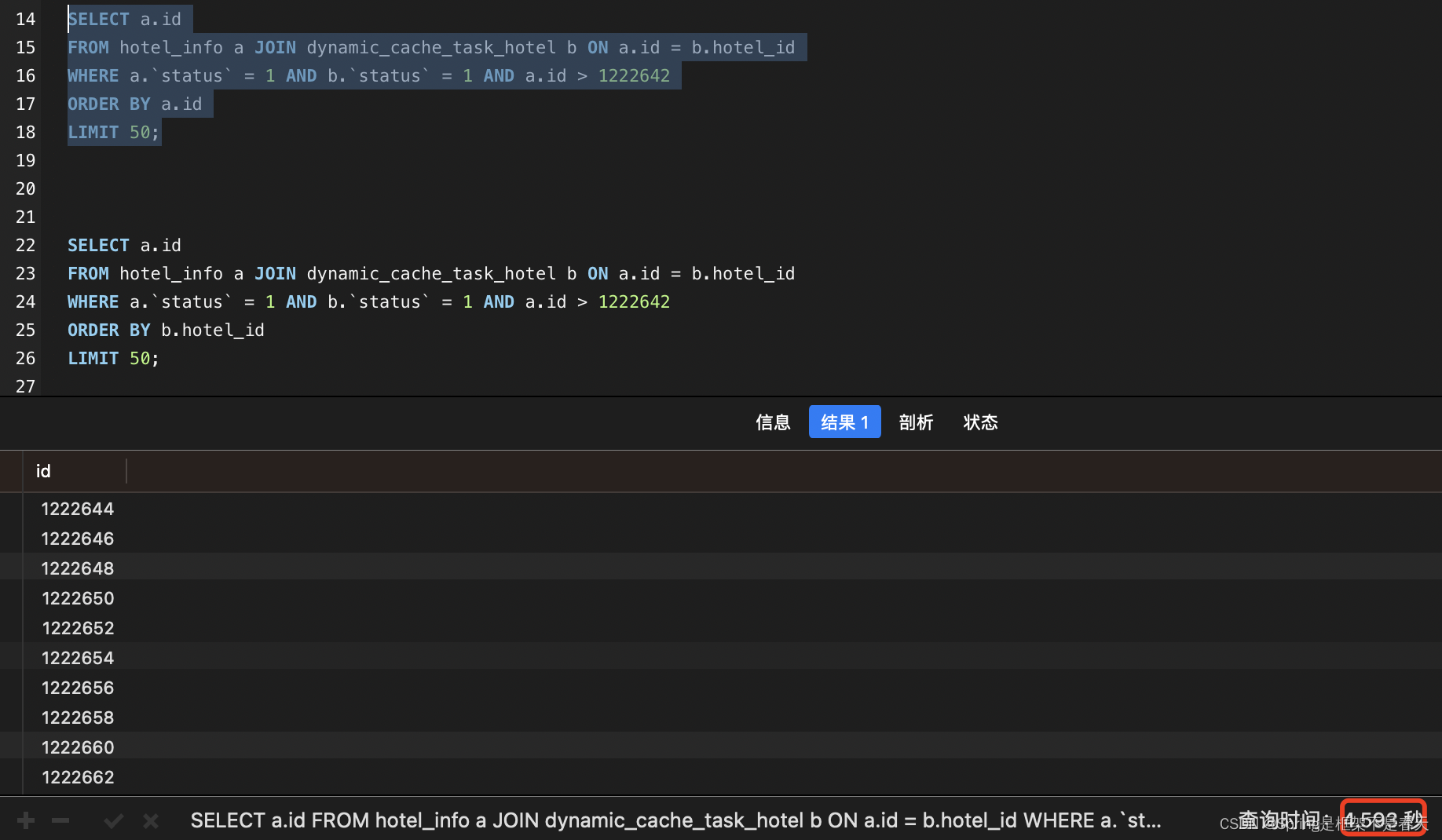This screenshot has height=840, width=1442.
Task: Click line number 22 in the gutter
Action: pyautogui.click(x=25, y=245)
